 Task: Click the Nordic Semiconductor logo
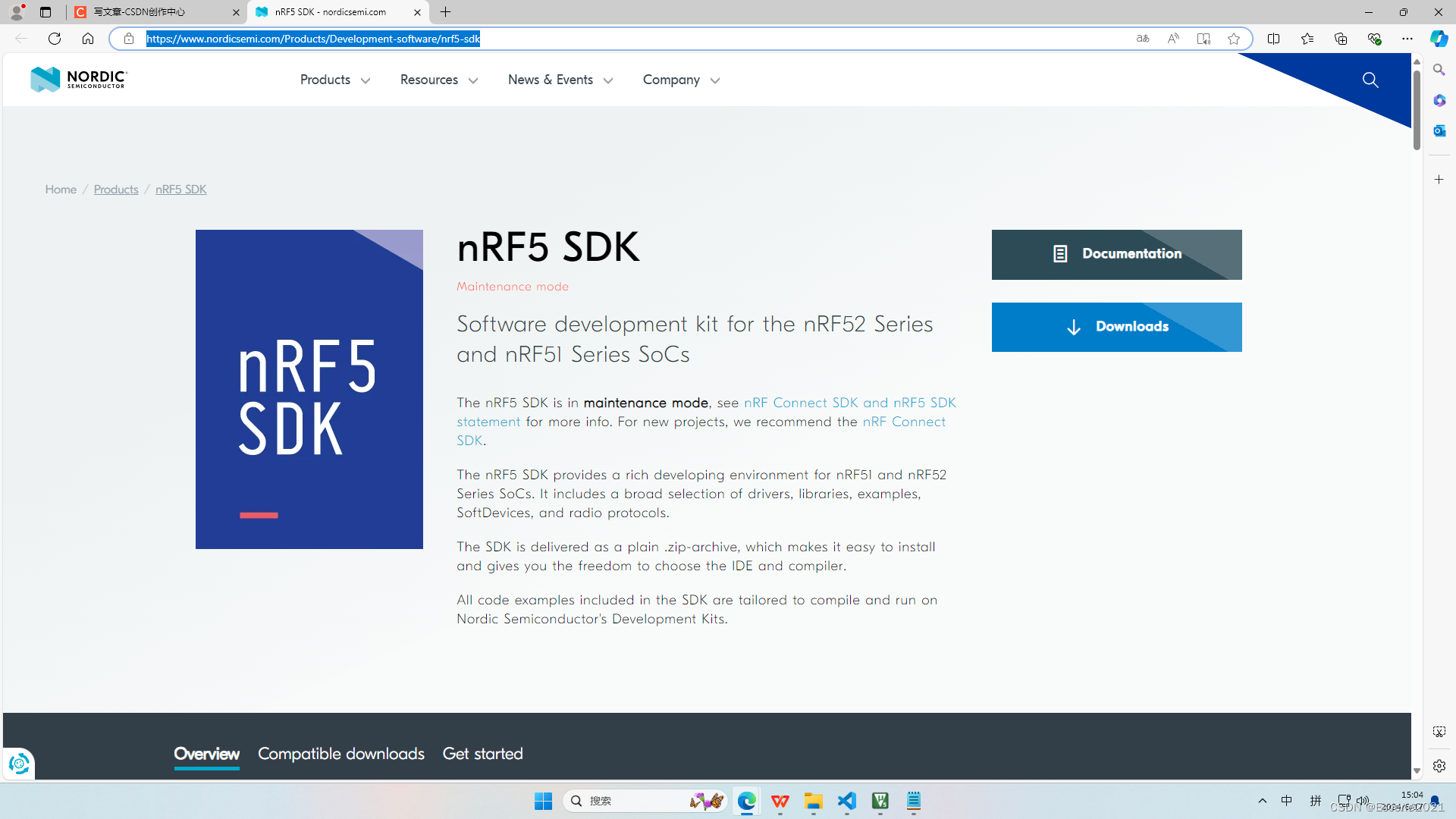(x=79, y=79)
